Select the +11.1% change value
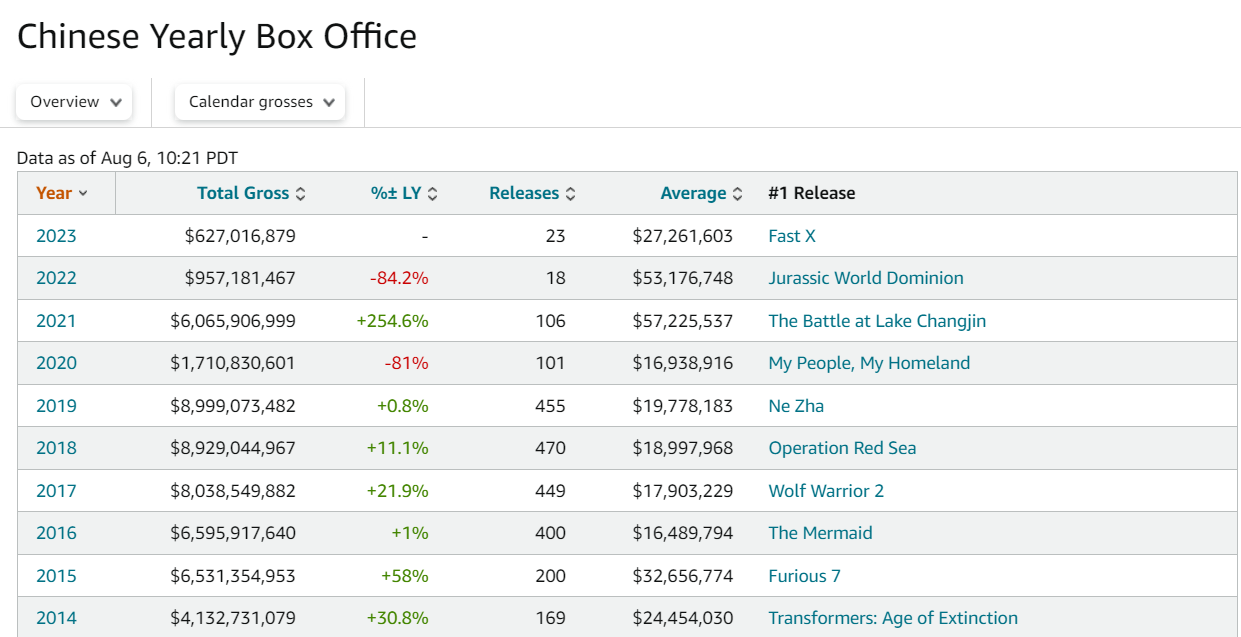The image size is (1241, 637). 399,448
